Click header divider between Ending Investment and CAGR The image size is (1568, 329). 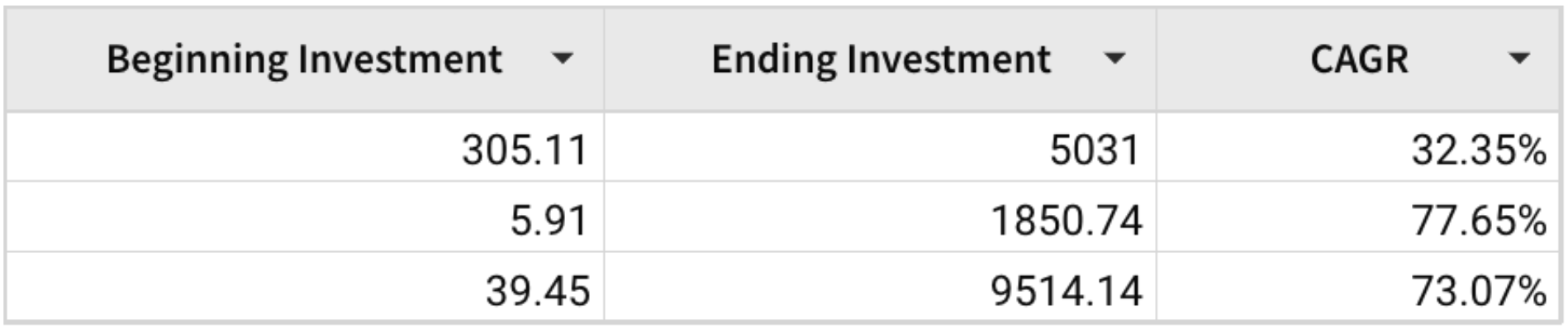[x=1156, y=60]
